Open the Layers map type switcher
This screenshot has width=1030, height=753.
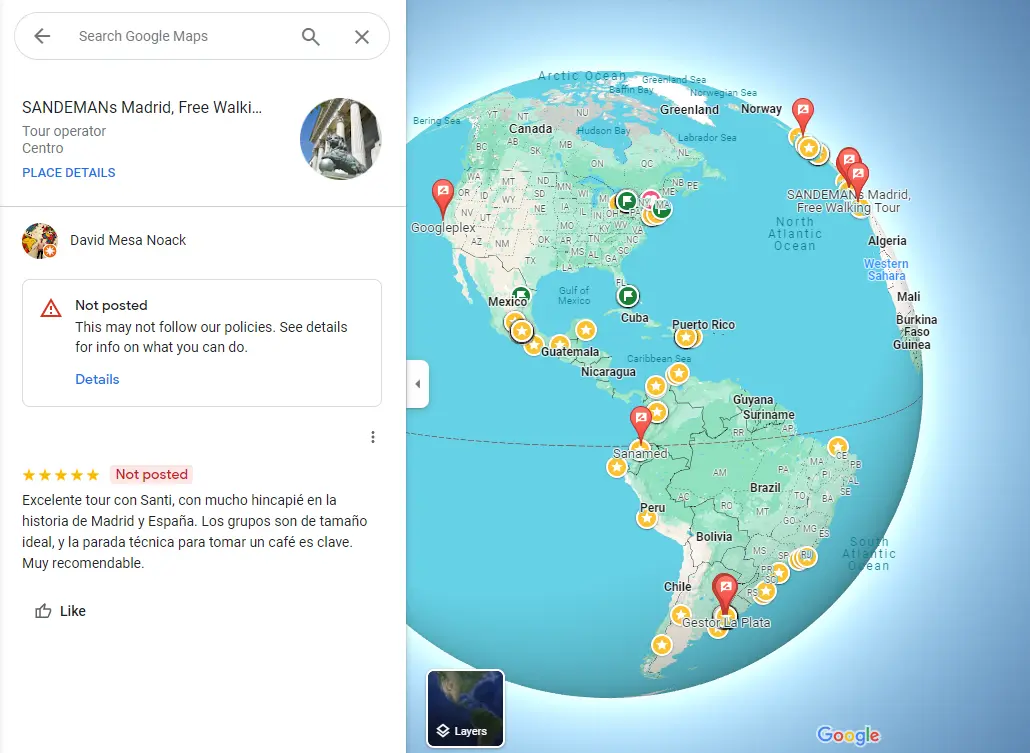(x=466, y=708)
